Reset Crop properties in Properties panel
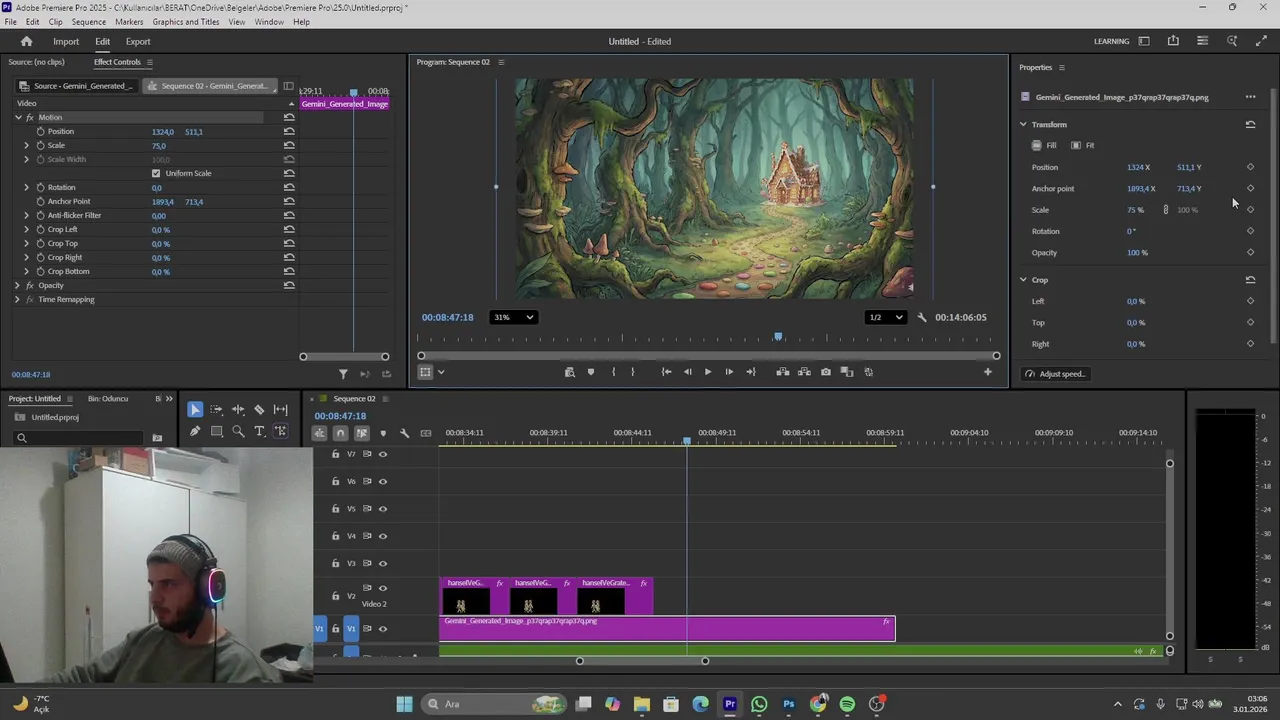The image size is (1280, 720). point(1250,280)
